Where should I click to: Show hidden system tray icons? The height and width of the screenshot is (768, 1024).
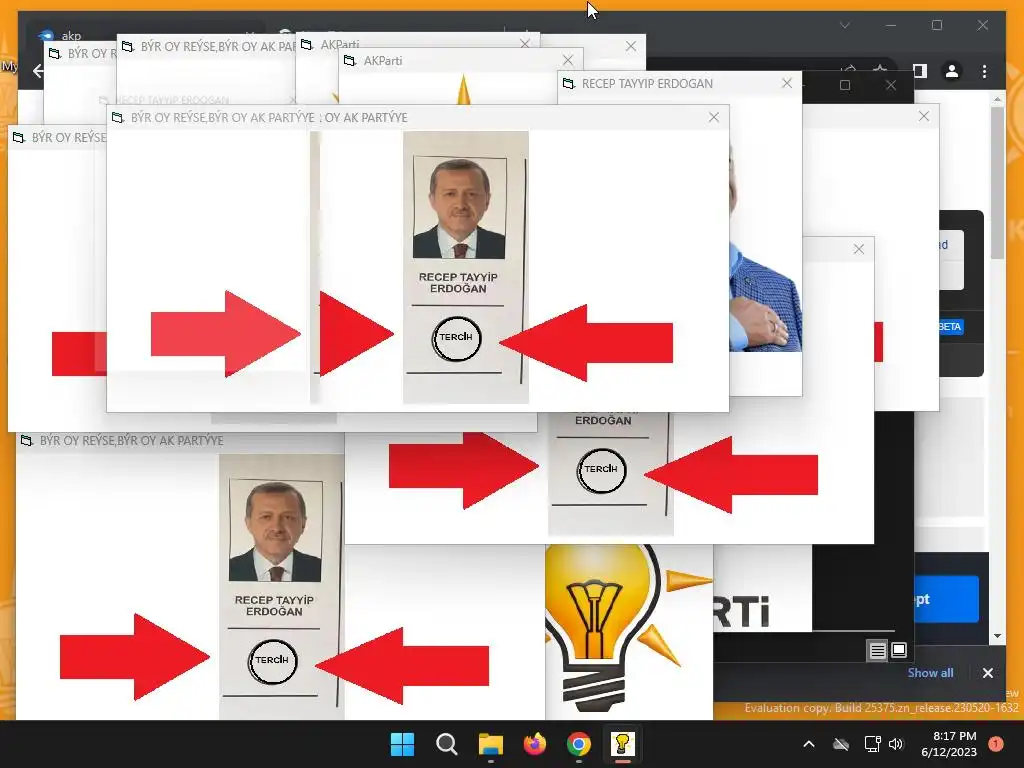click(808, 744)
